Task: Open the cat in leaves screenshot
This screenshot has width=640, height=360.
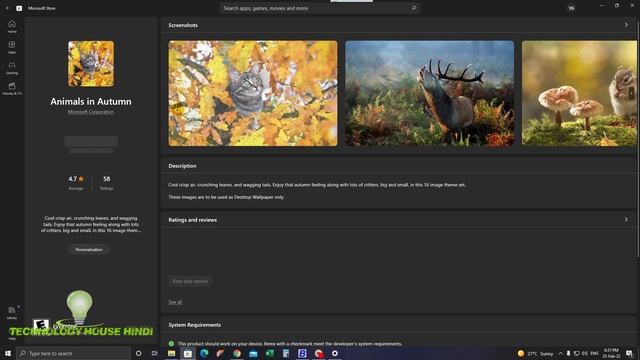Action: click(253, 93)
